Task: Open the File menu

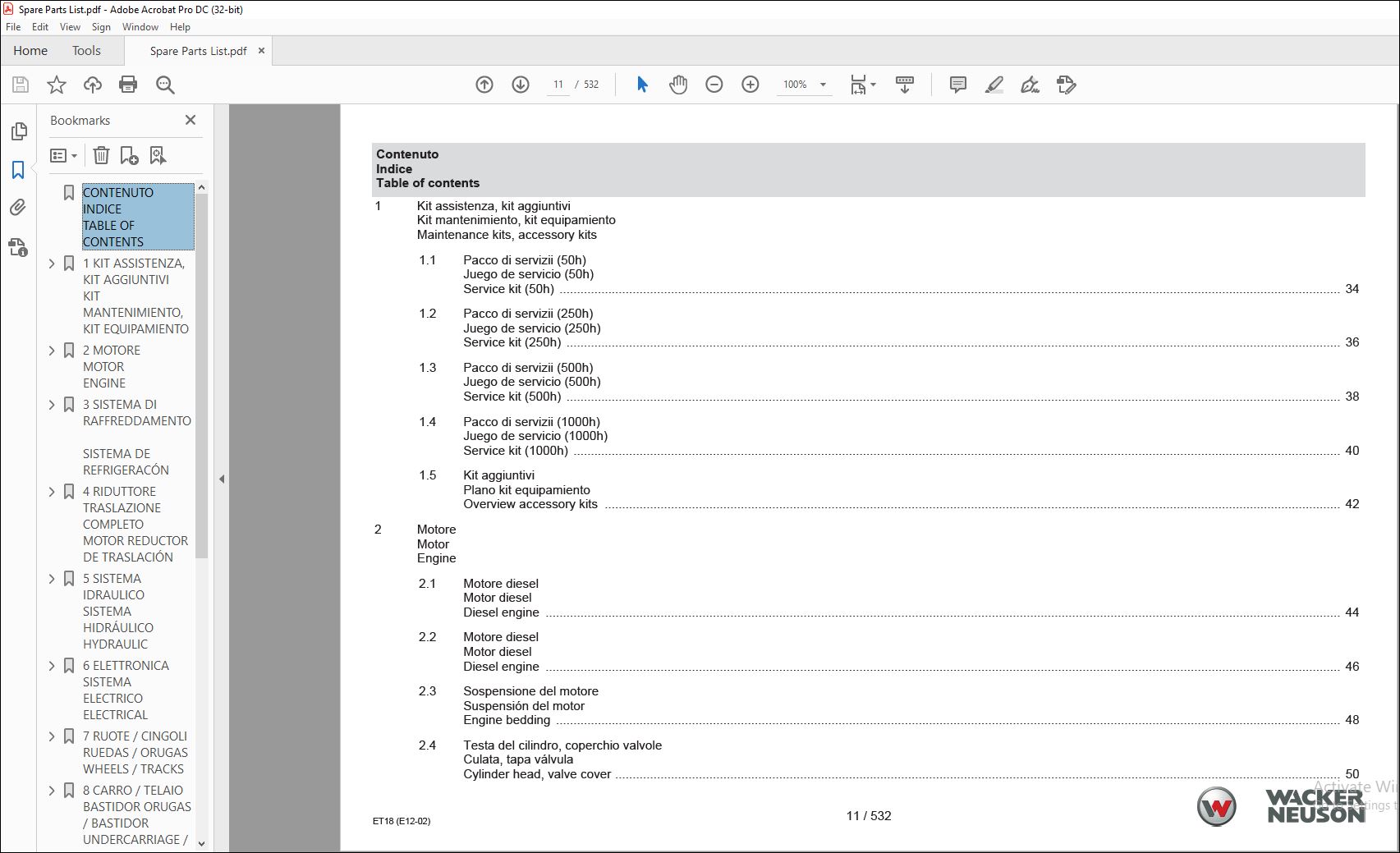Action: pos(13,27)
